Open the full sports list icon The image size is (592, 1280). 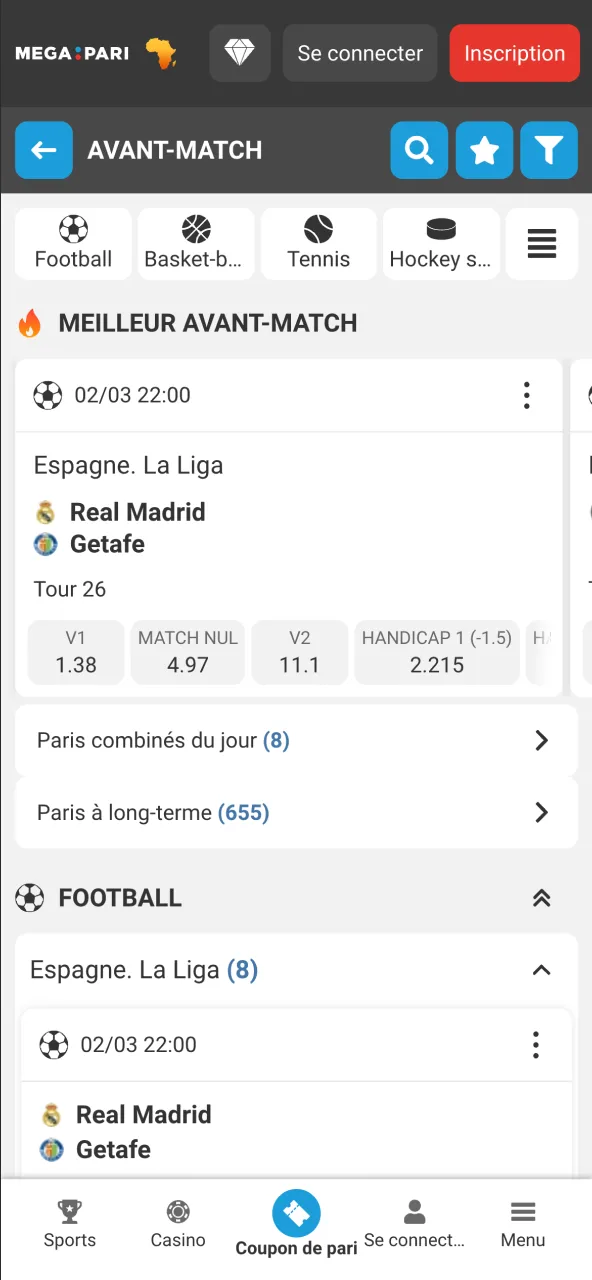(541, 243)
